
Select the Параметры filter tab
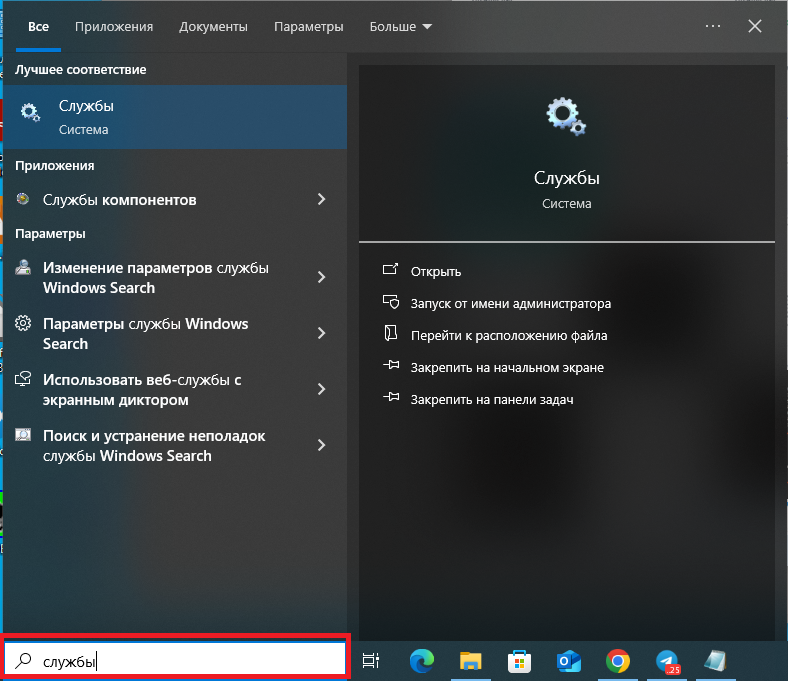point(308,27)
